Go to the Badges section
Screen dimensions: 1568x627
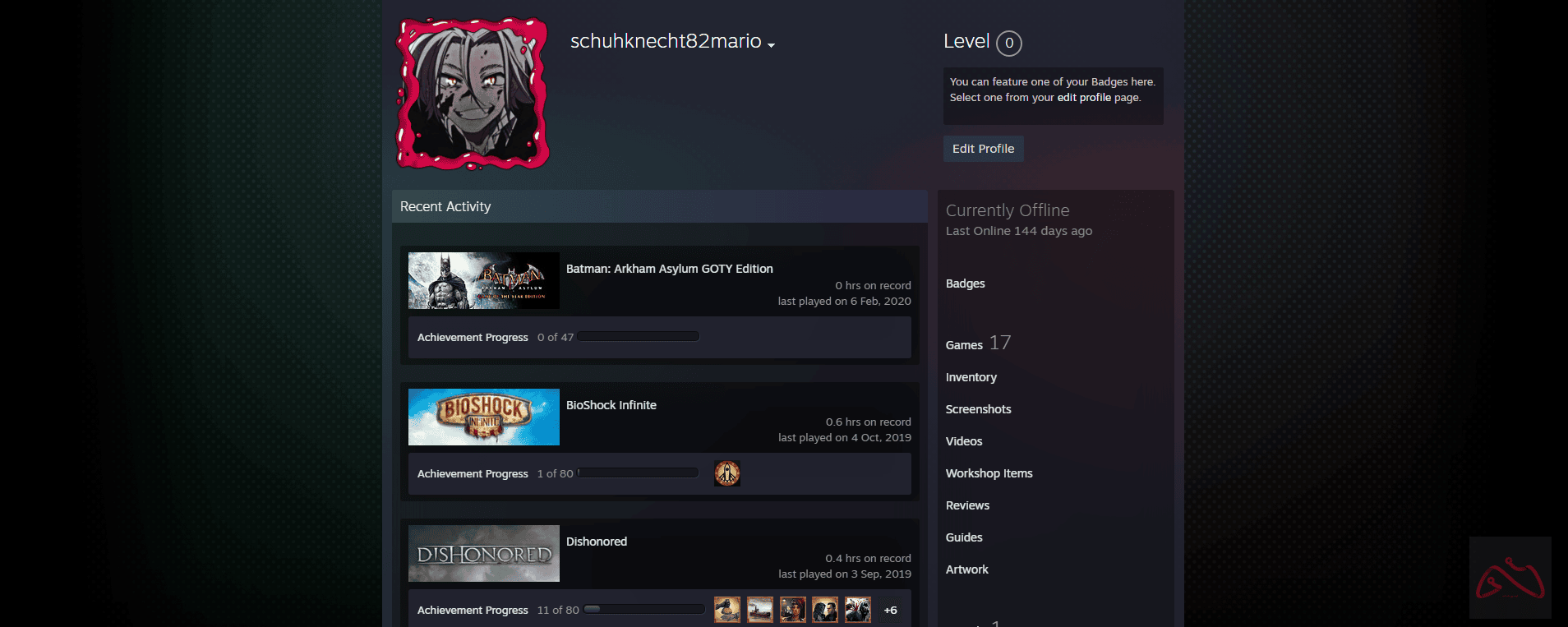[x=966, y=284]
